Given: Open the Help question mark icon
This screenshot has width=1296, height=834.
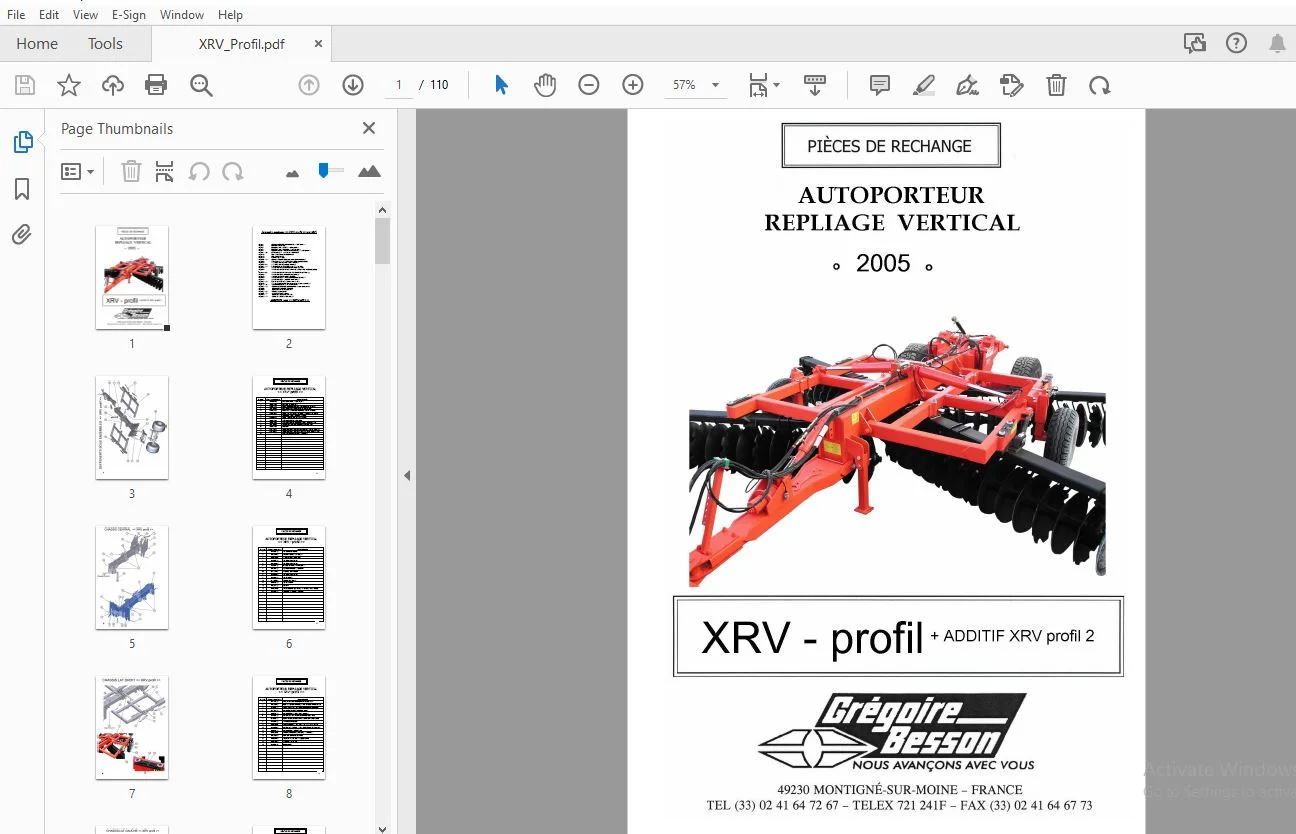Looking at the screenshot, I should point(1237,43).
